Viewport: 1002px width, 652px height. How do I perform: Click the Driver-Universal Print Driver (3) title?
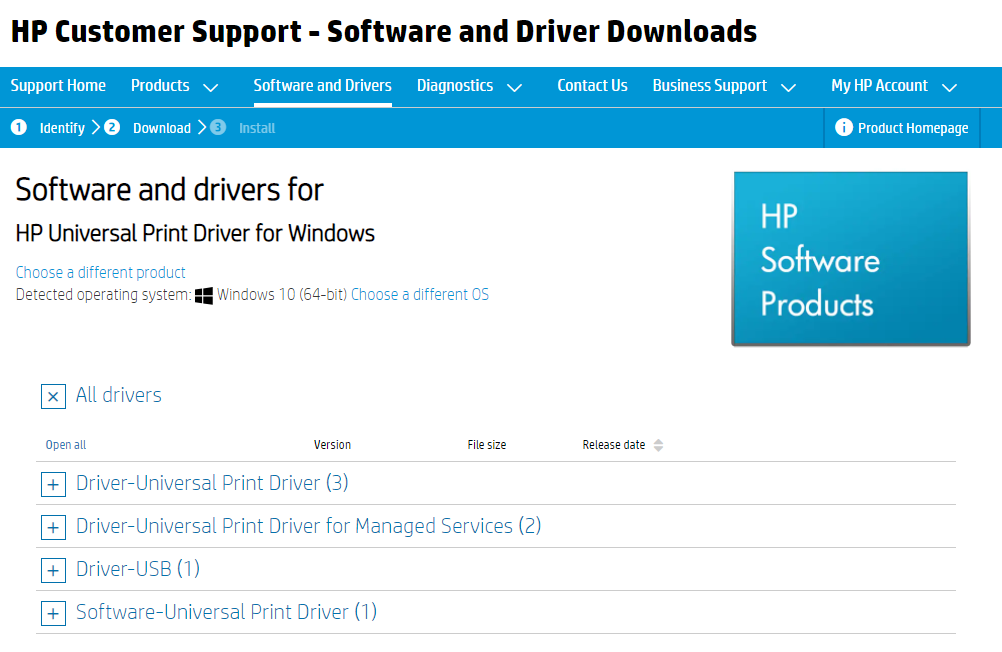[x=212, y=483]
